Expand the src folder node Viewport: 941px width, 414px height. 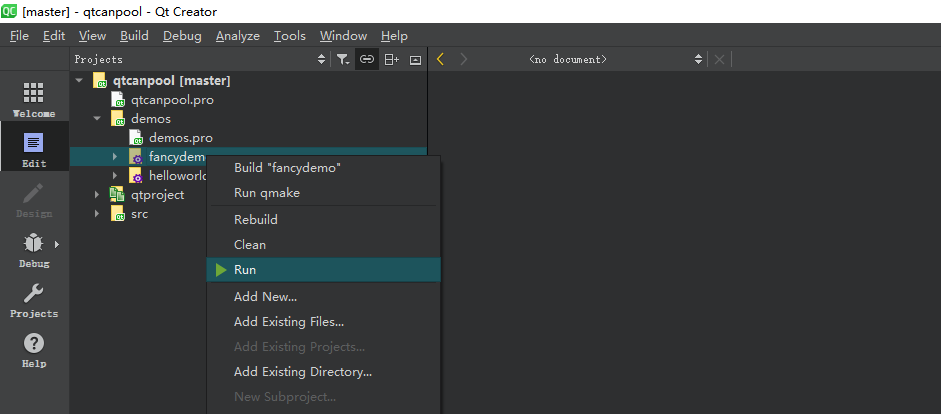point(97,214)
